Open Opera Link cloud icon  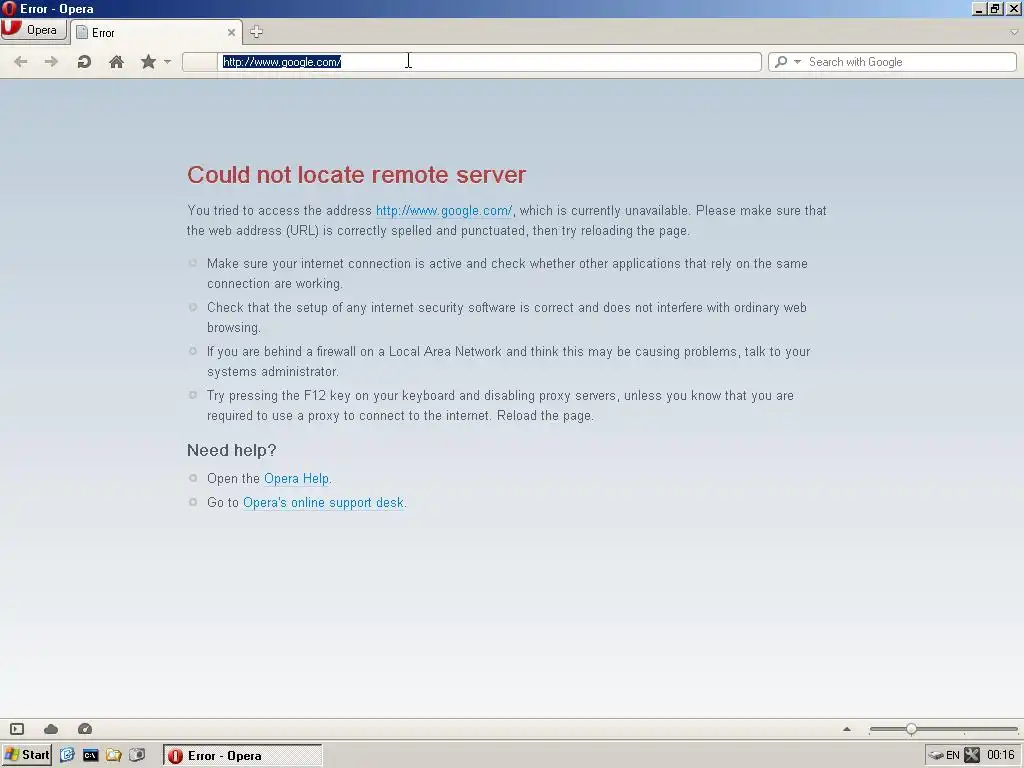(x=51, y=729)
